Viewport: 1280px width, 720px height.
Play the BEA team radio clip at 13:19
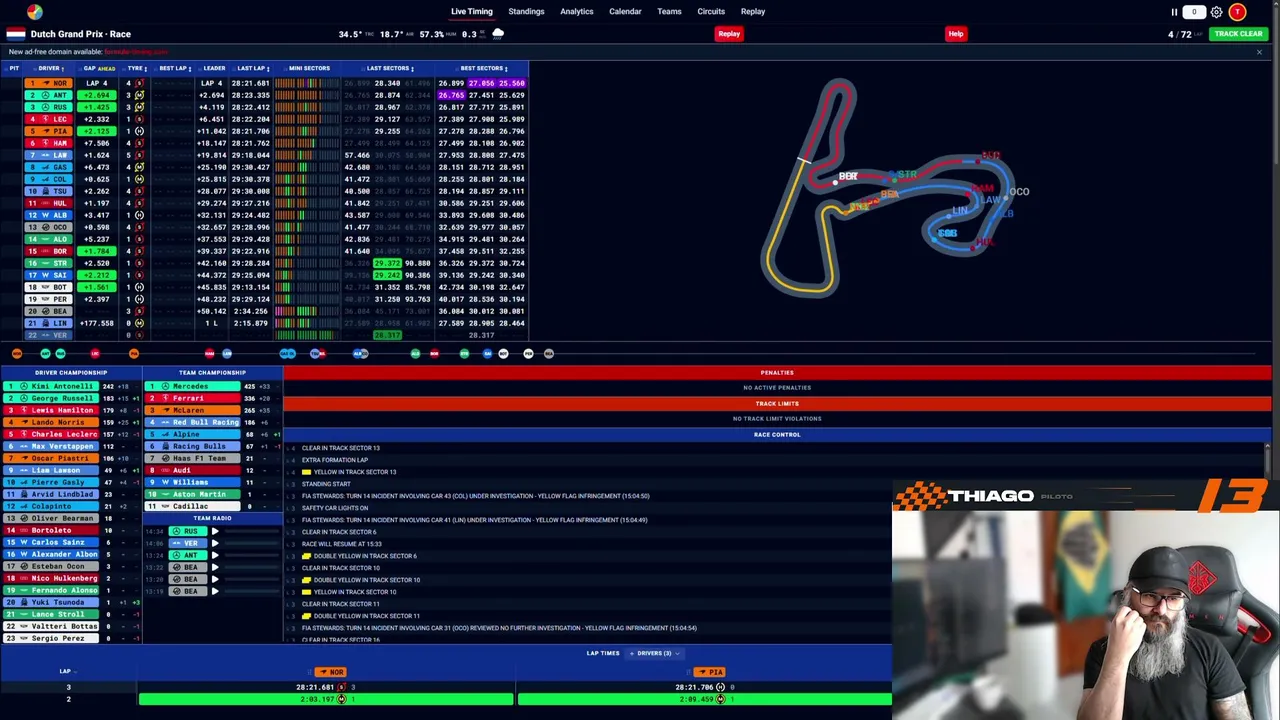[x=215, y=591]
